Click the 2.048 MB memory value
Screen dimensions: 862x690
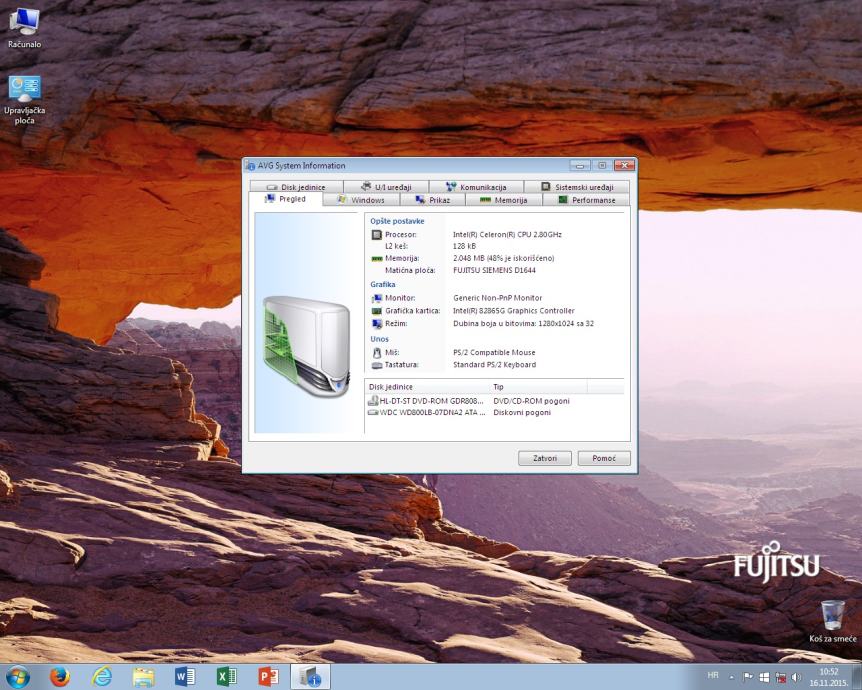[x=504, y=258]
